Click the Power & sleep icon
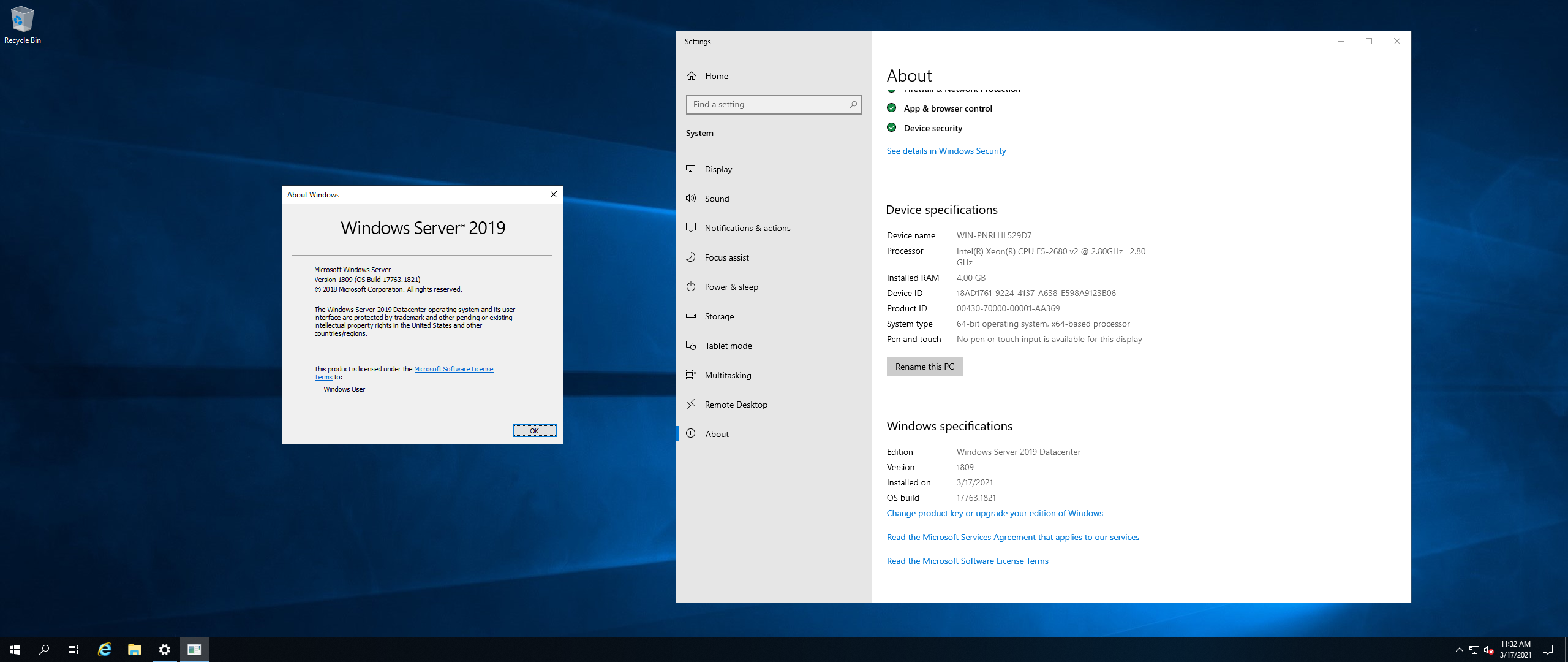The height and width of the screenshot is (662, 1568). click(691, 286)
